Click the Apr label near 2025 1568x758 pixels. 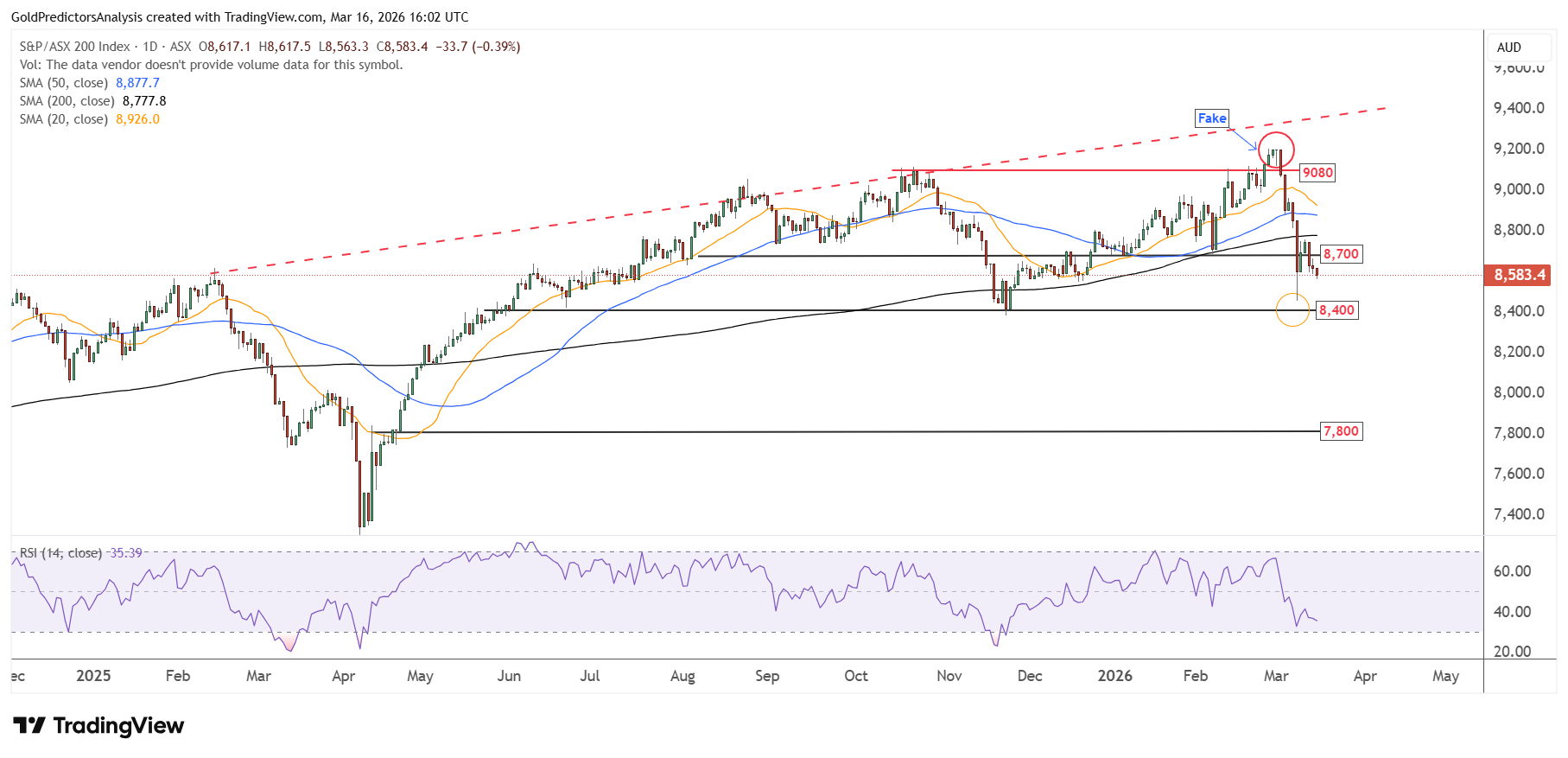(344, 676)
